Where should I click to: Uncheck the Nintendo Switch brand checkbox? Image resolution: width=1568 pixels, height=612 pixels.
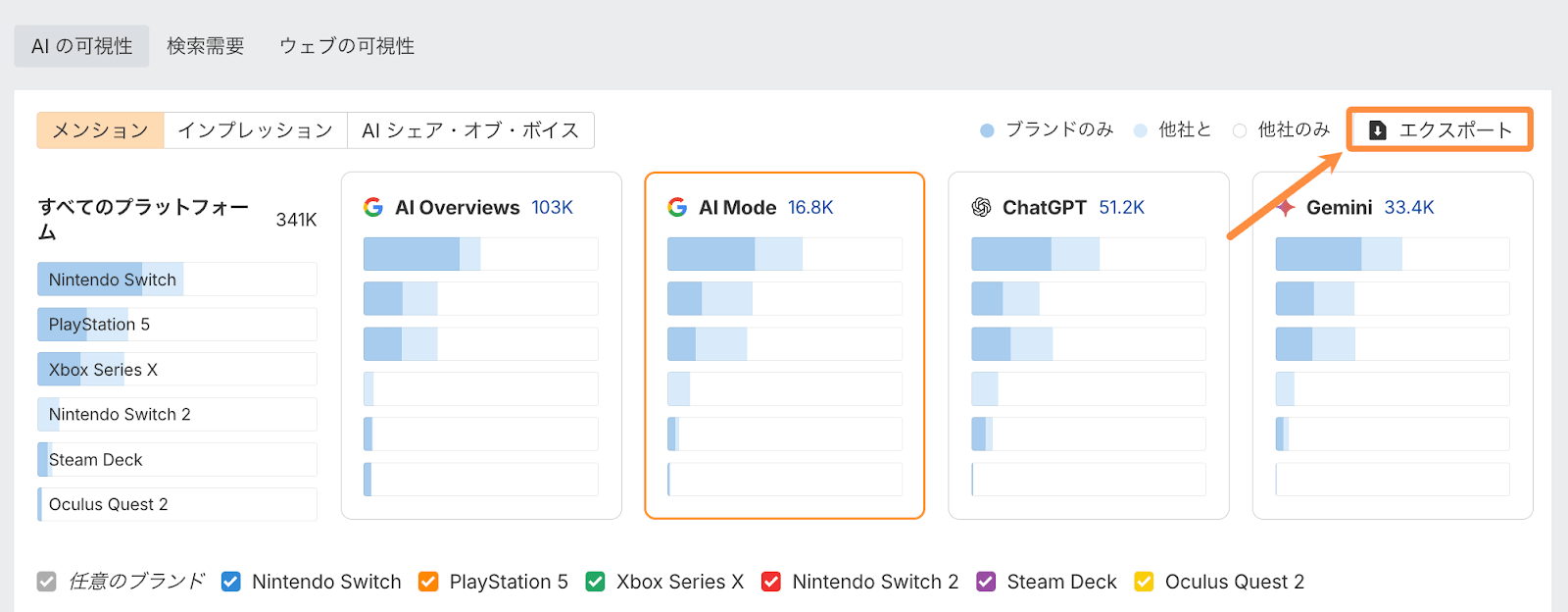click(231, 582)
